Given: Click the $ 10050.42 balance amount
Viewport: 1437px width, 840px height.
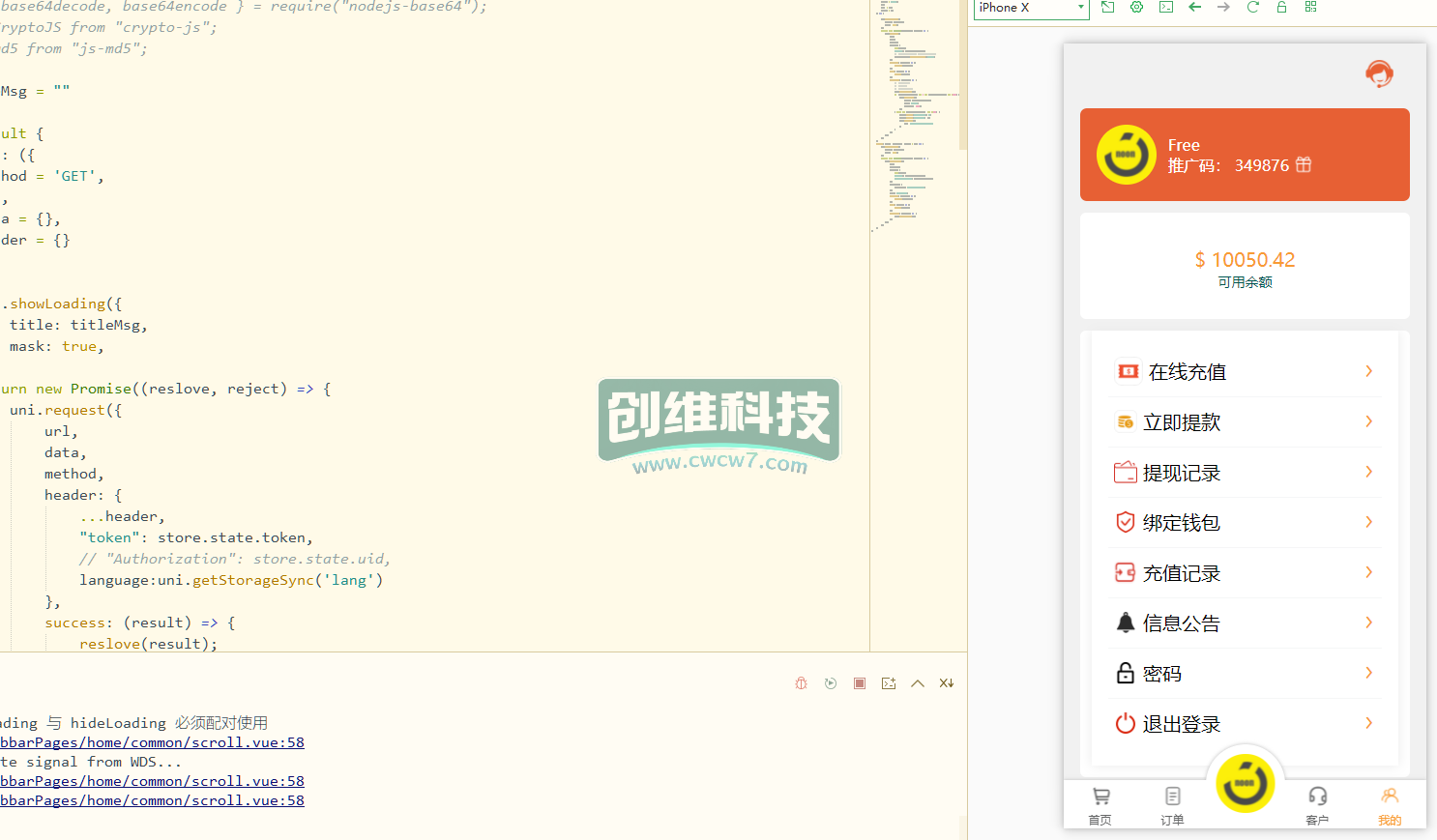Looking at the screenshot, I should coord(1245,260).
